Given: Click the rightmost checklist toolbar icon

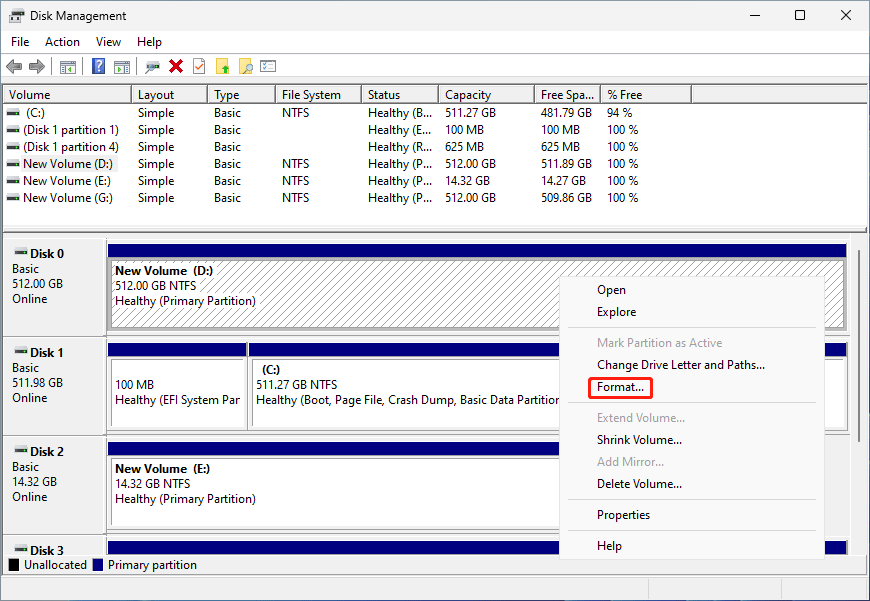Looking at the screenshot, I should coord(268,66).
